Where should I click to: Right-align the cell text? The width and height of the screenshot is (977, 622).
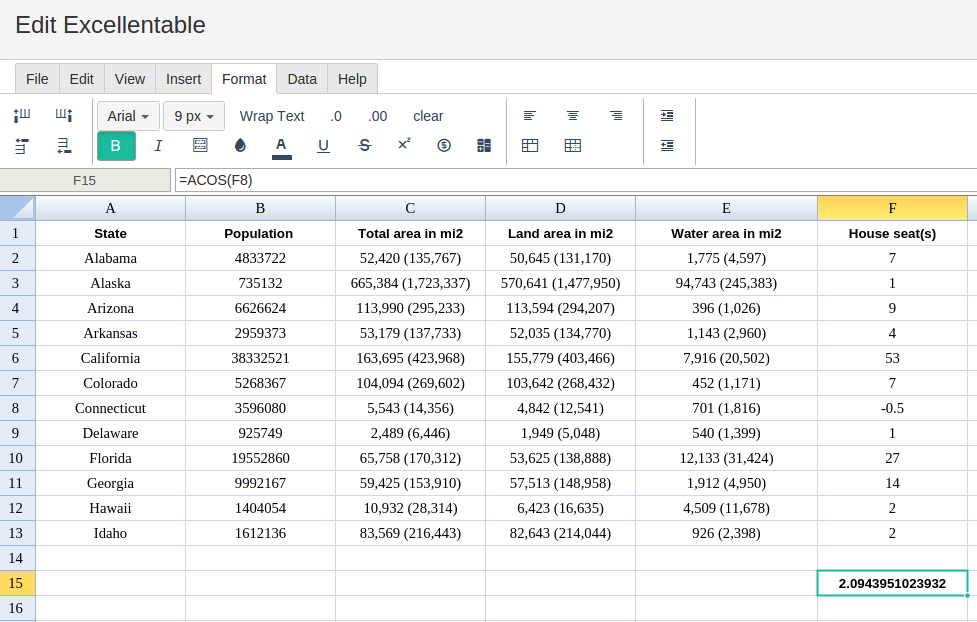pos(616,116)
